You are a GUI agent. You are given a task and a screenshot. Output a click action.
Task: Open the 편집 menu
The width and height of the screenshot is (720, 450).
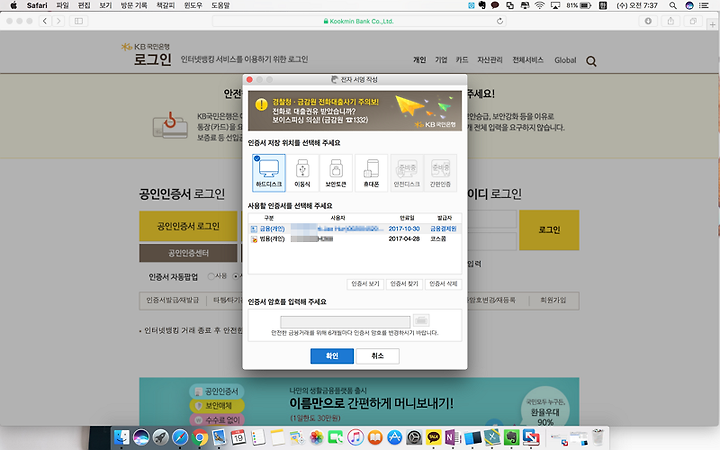(84, 6)
